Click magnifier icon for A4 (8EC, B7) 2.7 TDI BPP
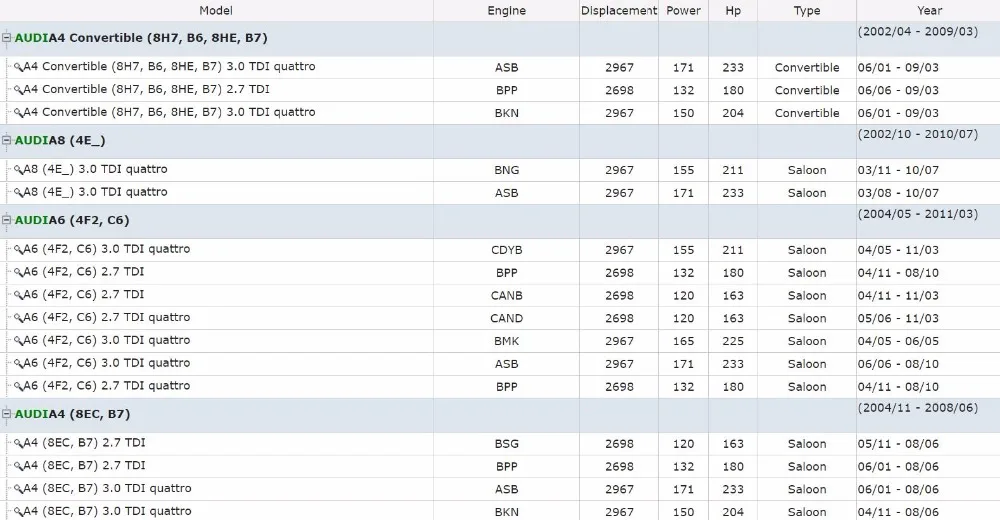The height and width of the screenshot is (520, 1000). (x=18, y=466)
